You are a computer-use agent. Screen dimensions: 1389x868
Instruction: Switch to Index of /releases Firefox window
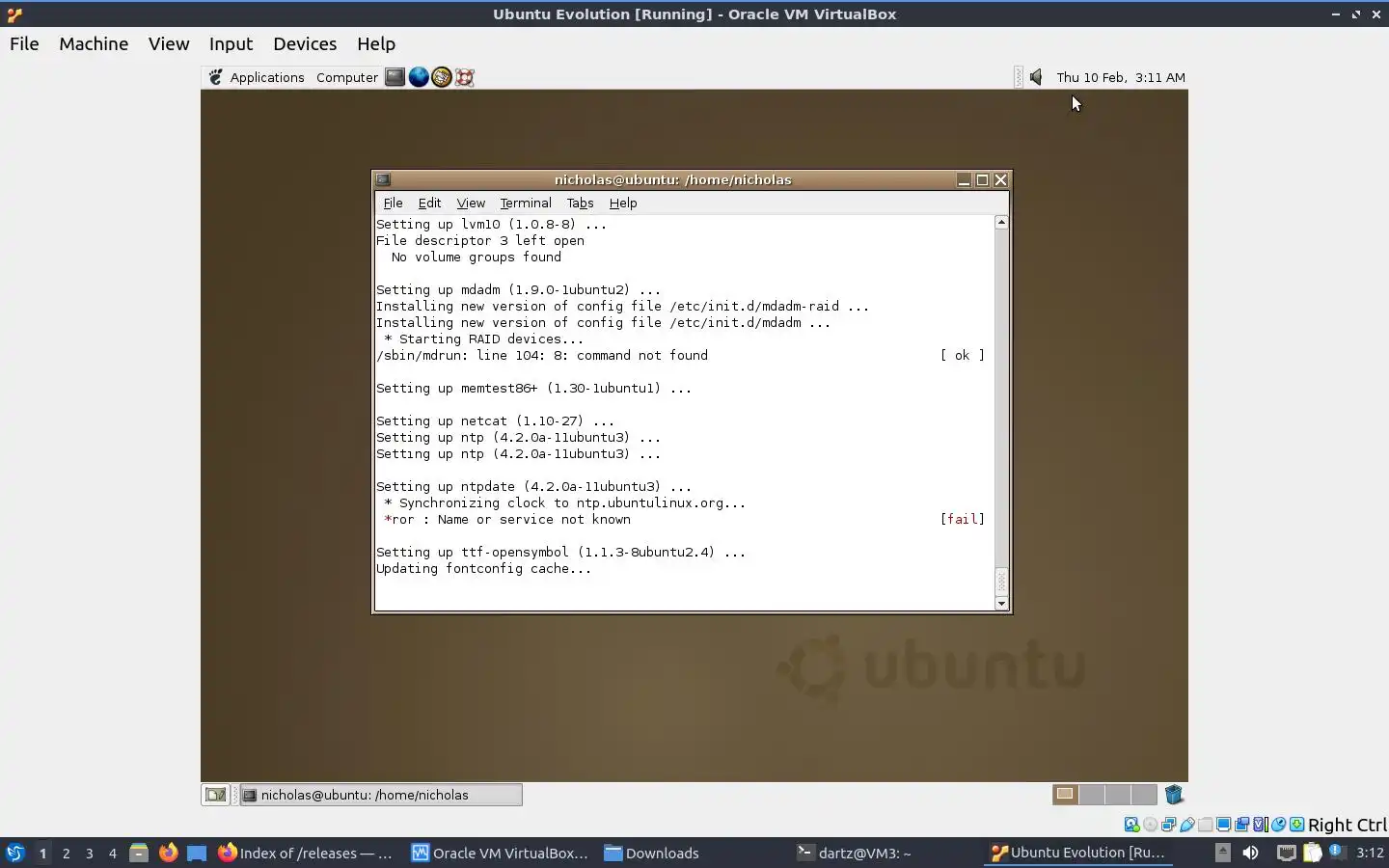click(305, 853)
